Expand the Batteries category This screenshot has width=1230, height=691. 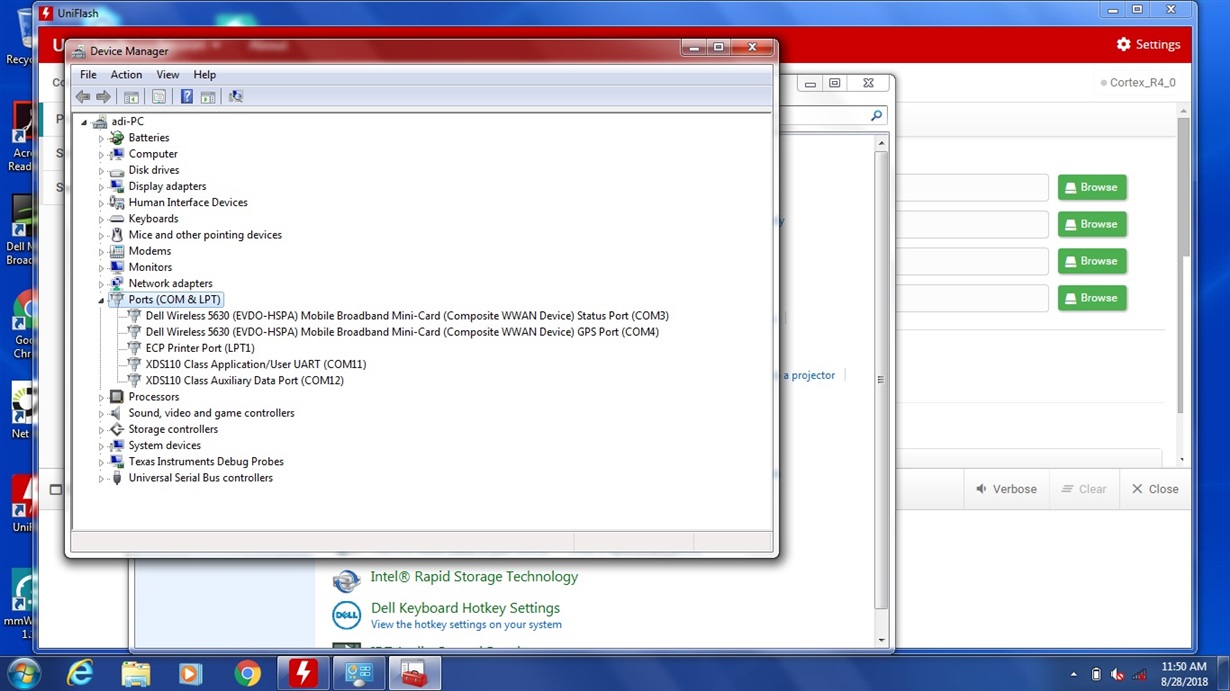point(101,138)
